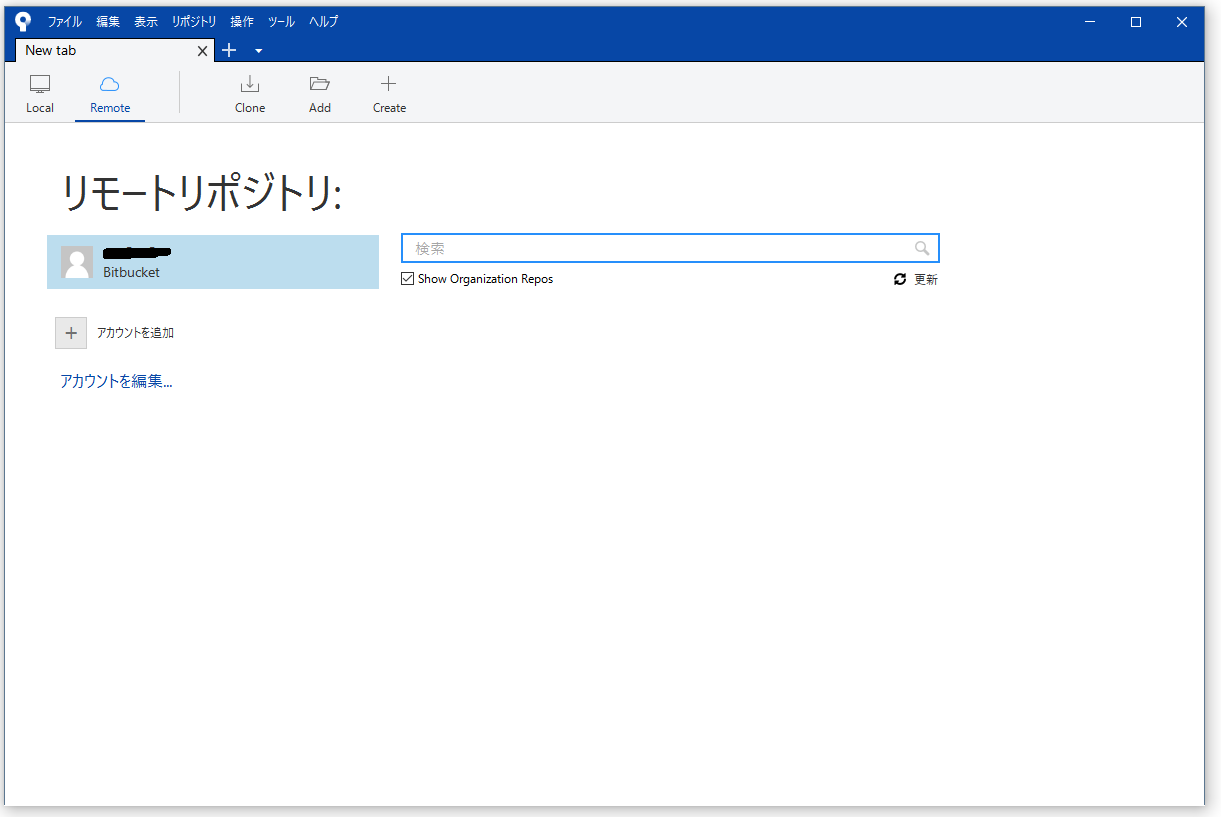
Task: Click inside the 検索 search field
Action: pyautogui.click(x=660, y=247)
